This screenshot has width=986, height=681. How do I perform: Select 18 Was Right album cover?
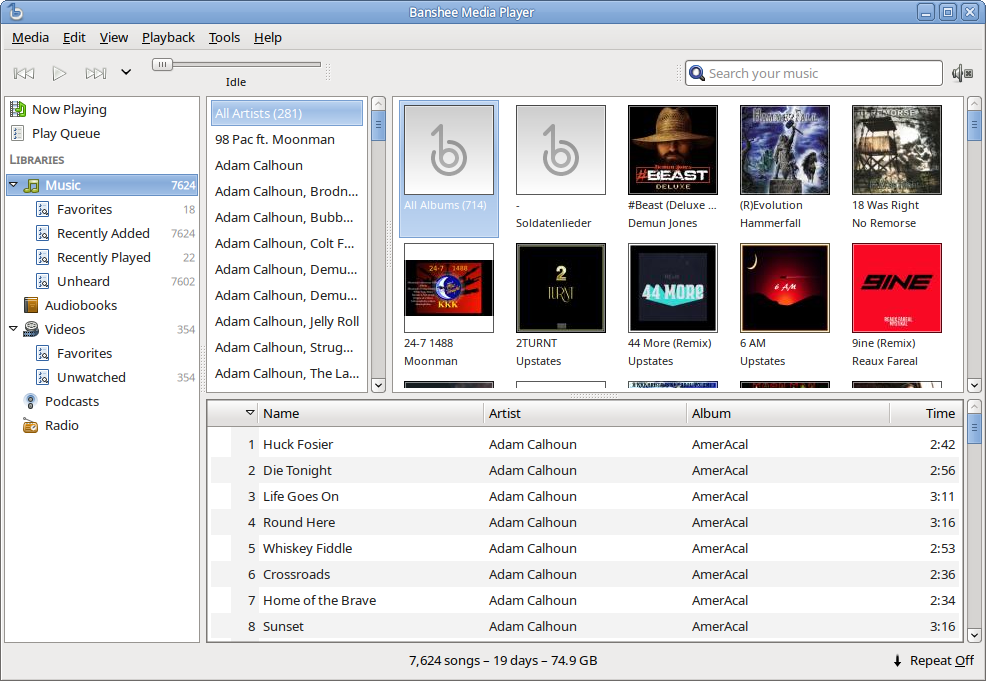(897, 150)
